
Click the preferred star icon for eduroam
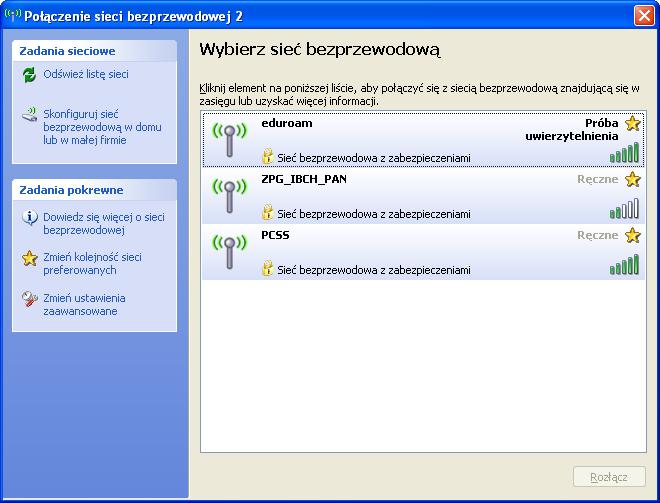632,123
